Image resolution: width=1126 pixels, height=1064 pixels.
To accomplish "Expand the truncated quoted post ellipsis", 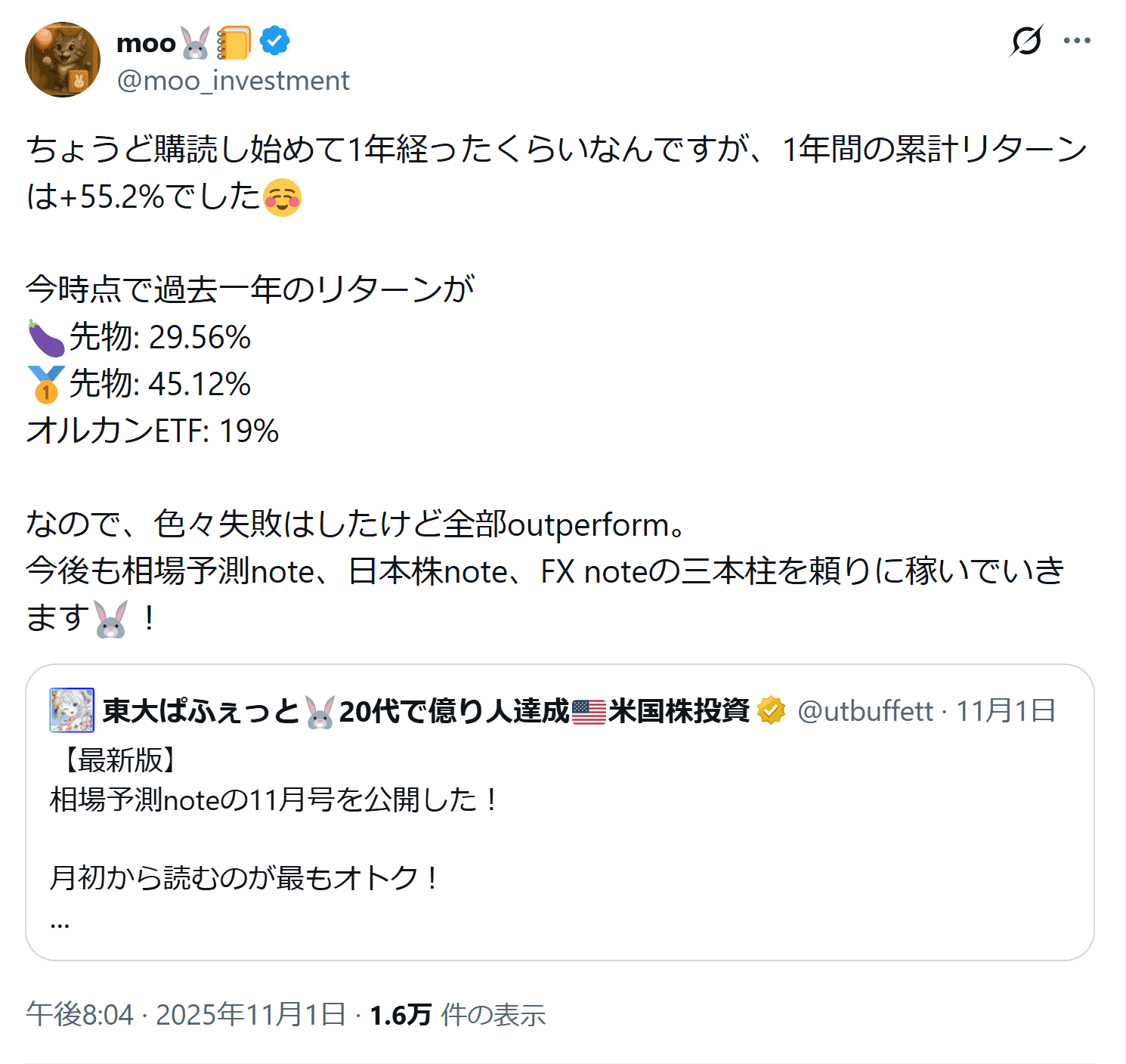I will click(x=60, y=923).
